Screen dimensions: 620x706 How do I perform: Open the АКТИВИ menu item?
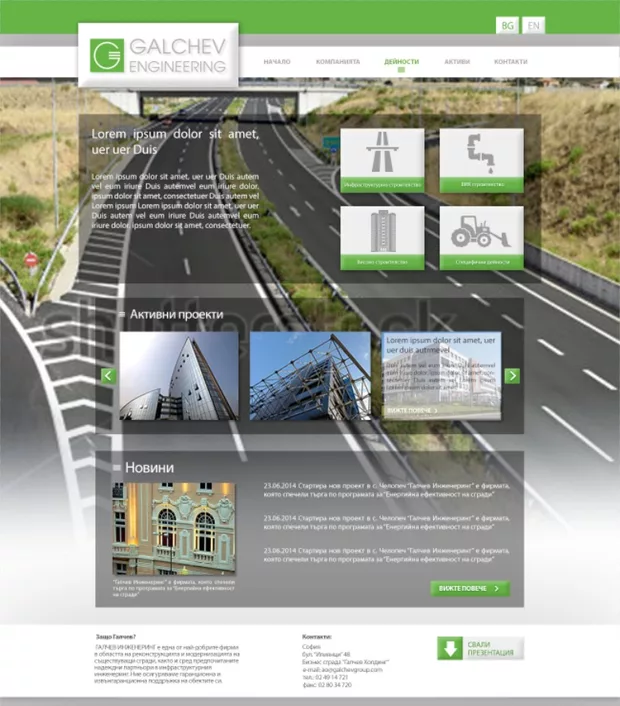click(457, 61)
